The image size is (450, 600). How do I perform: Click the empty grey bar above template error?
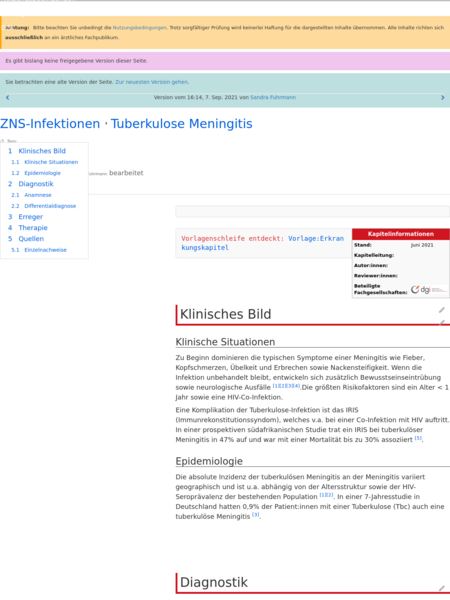coord(312,212)
